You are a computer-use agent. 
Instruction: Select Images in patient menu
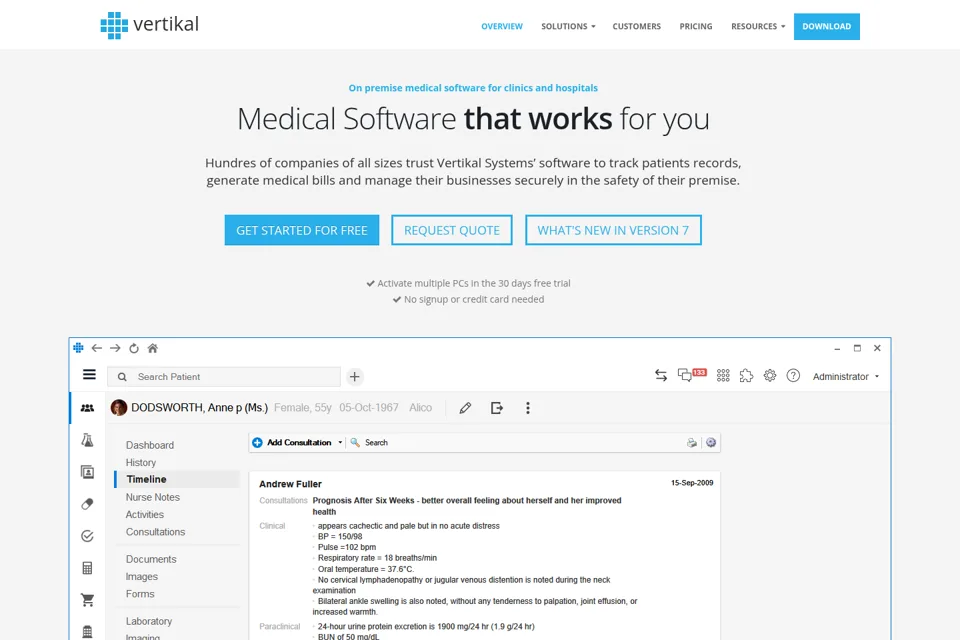tap(141, 576)
